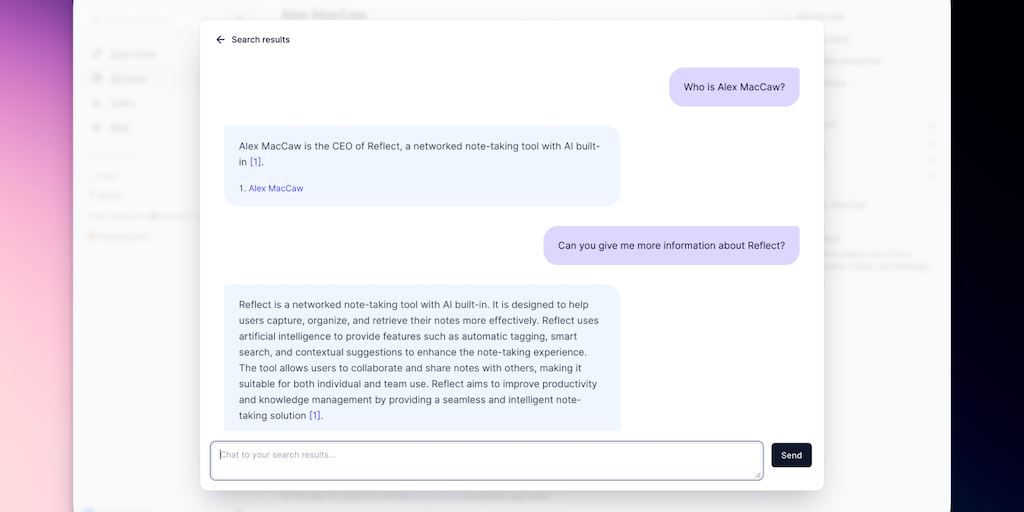Return to Search results via its label
This screenshot has width=1024, height=512.
pos(260,40)
